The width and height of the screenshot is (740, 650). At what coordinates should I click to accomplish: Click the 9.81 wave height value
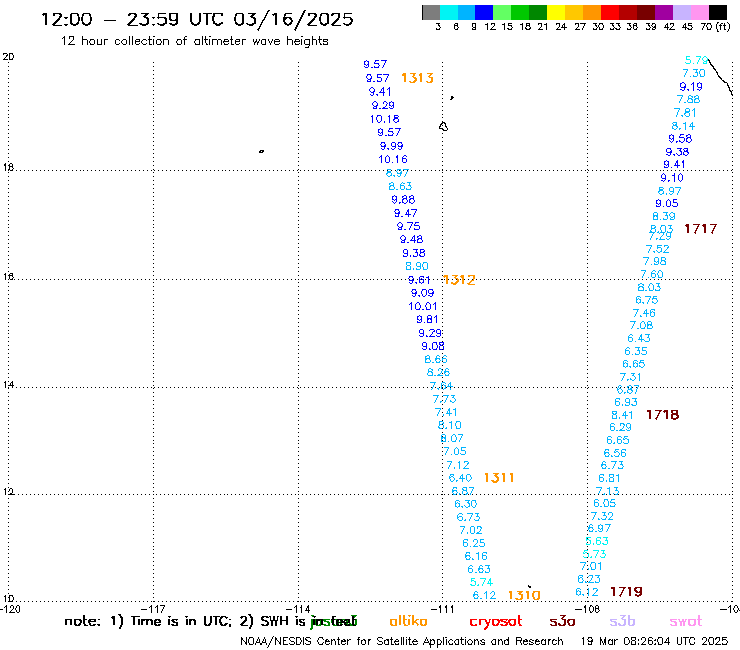428,320
